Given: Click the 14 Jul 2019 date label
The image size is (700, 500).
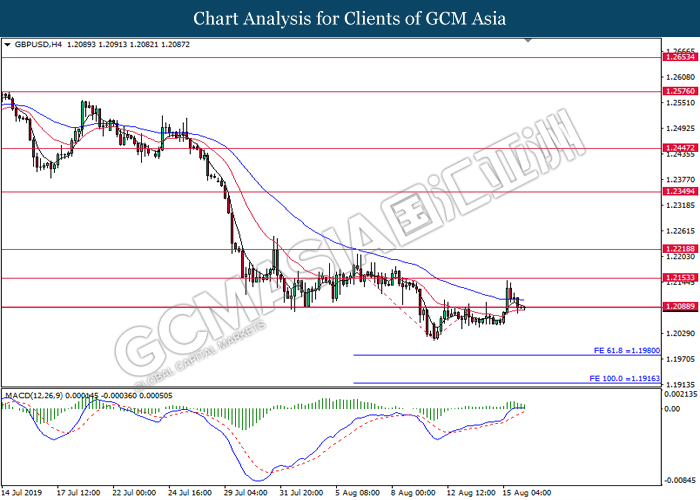Looking at the screenshot, I should pos(23,493).
